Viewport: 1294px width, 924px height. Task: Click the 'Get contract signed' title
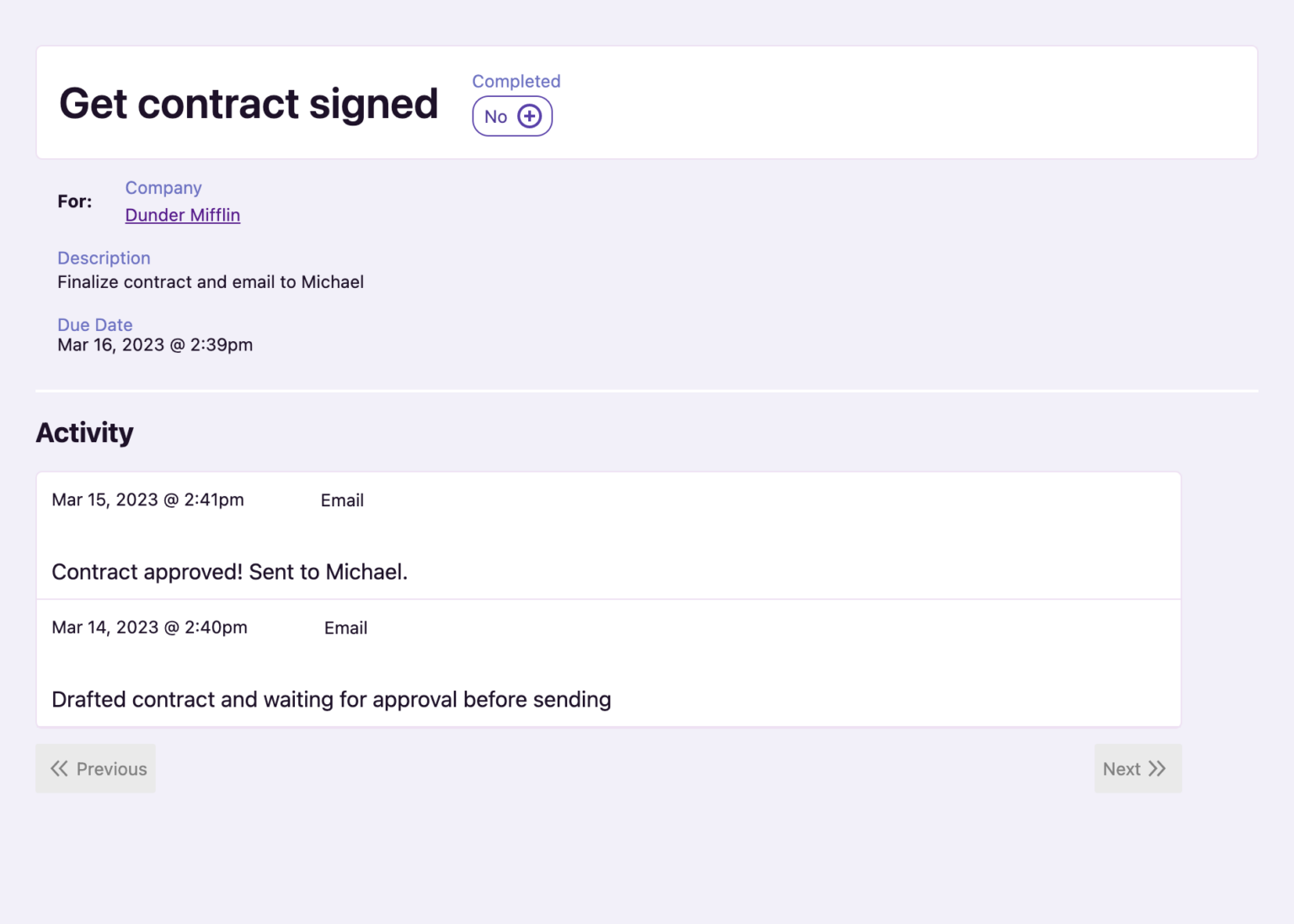click(249, 104)
